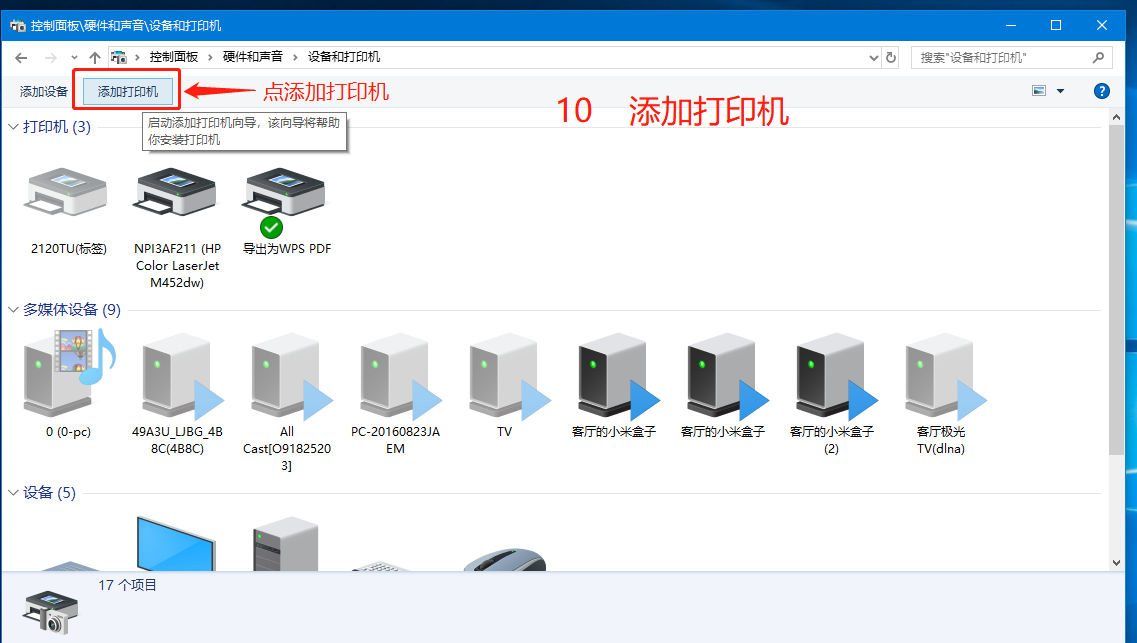Open the view options dropdown arrow
The height and width of the screenshot is (643, 1137).
click(1059, 90)
